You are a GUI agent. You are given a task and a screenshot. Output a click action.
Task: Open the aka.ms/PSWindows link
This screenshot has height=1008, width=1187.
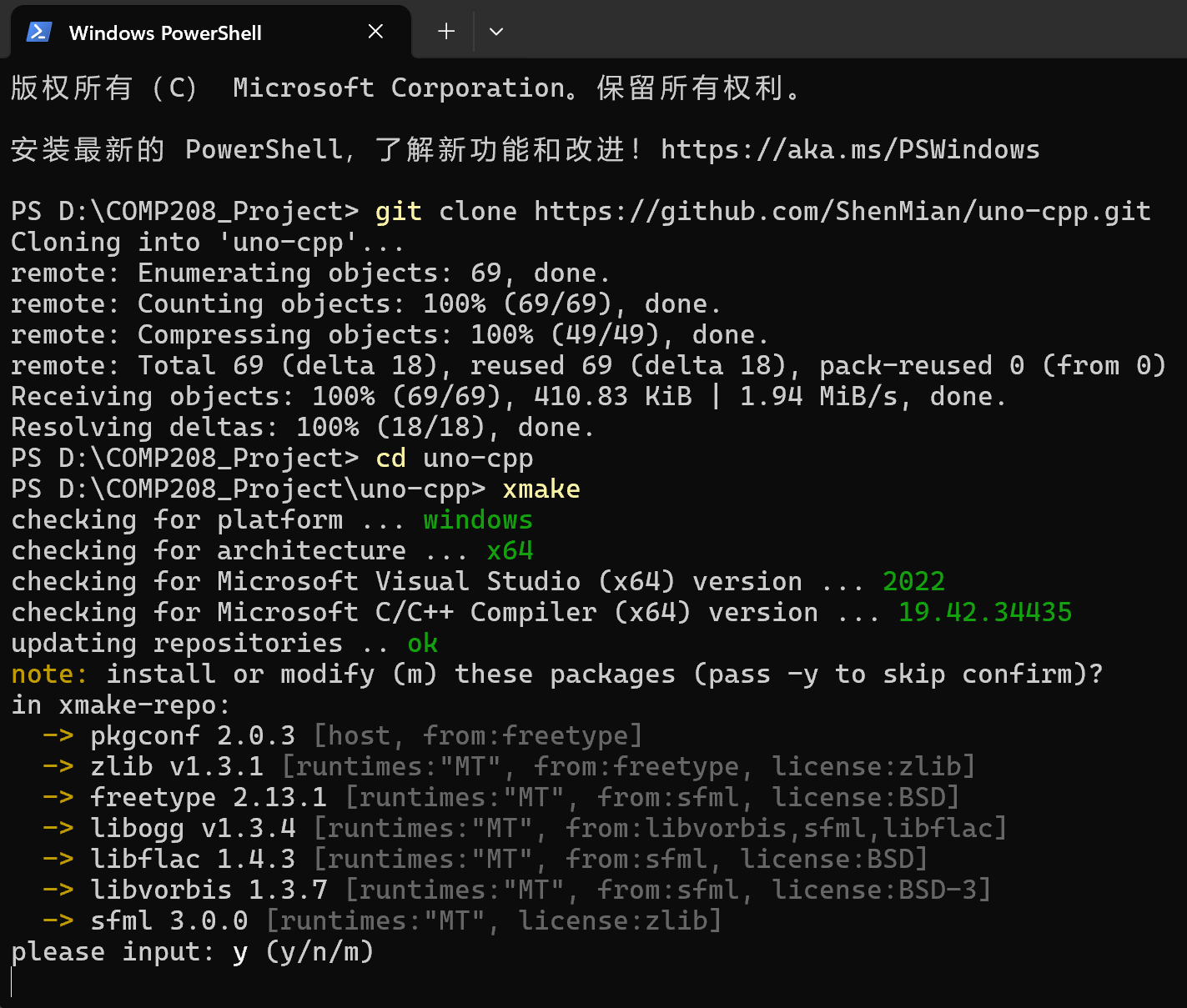coord(850,149)
